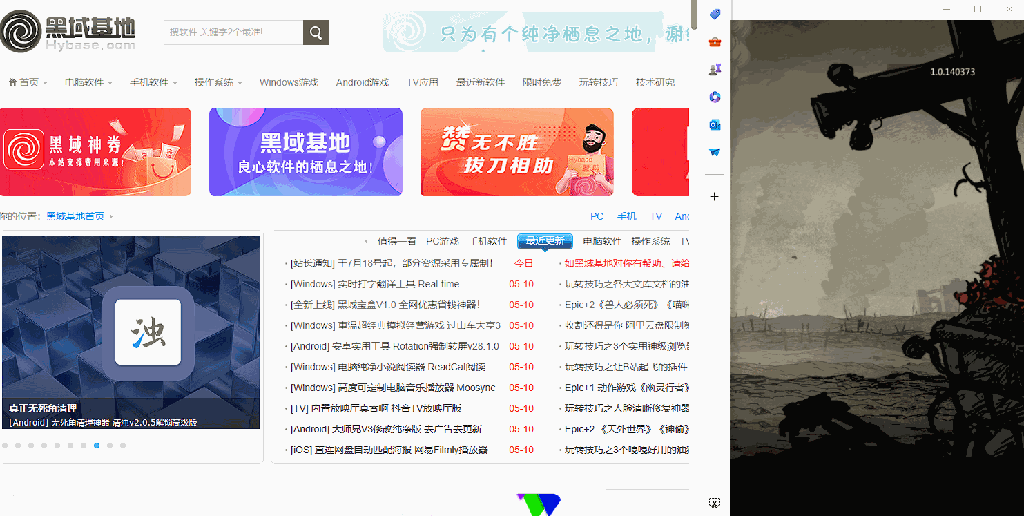Click the 黑域神券 red banner

95,152
